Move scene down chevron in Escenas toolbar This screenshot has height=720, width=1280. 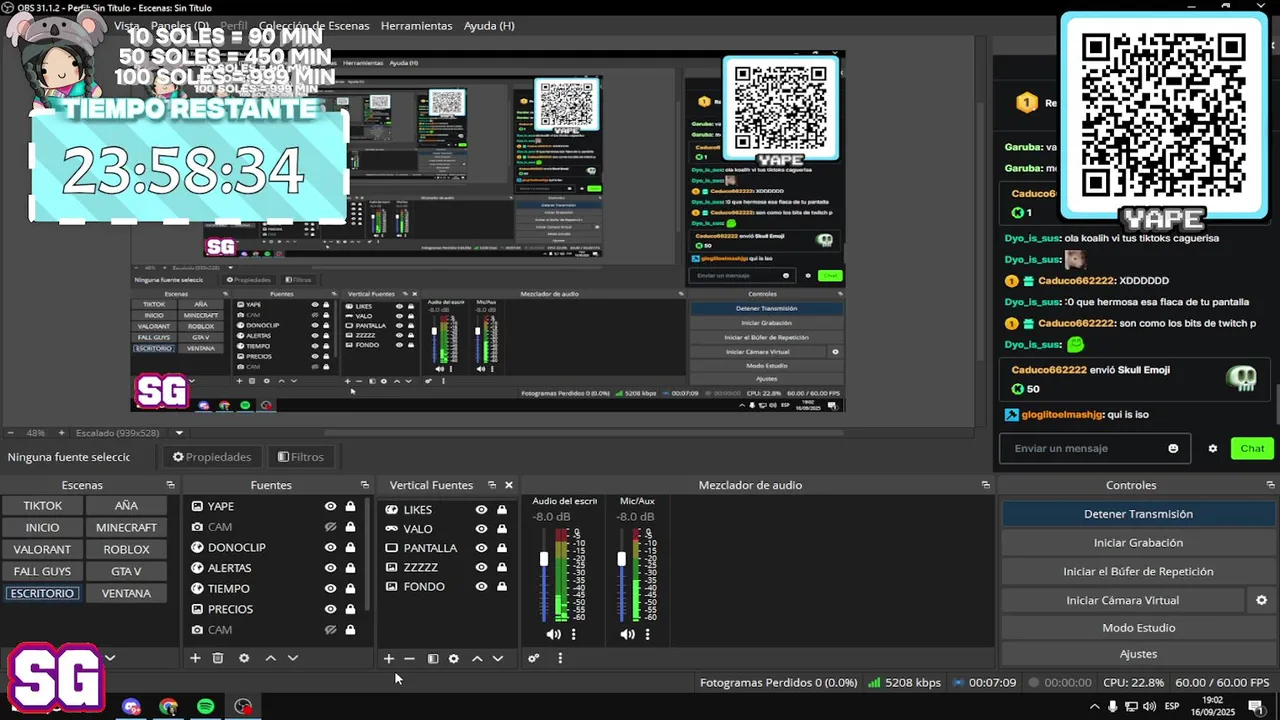click(110, 658)
